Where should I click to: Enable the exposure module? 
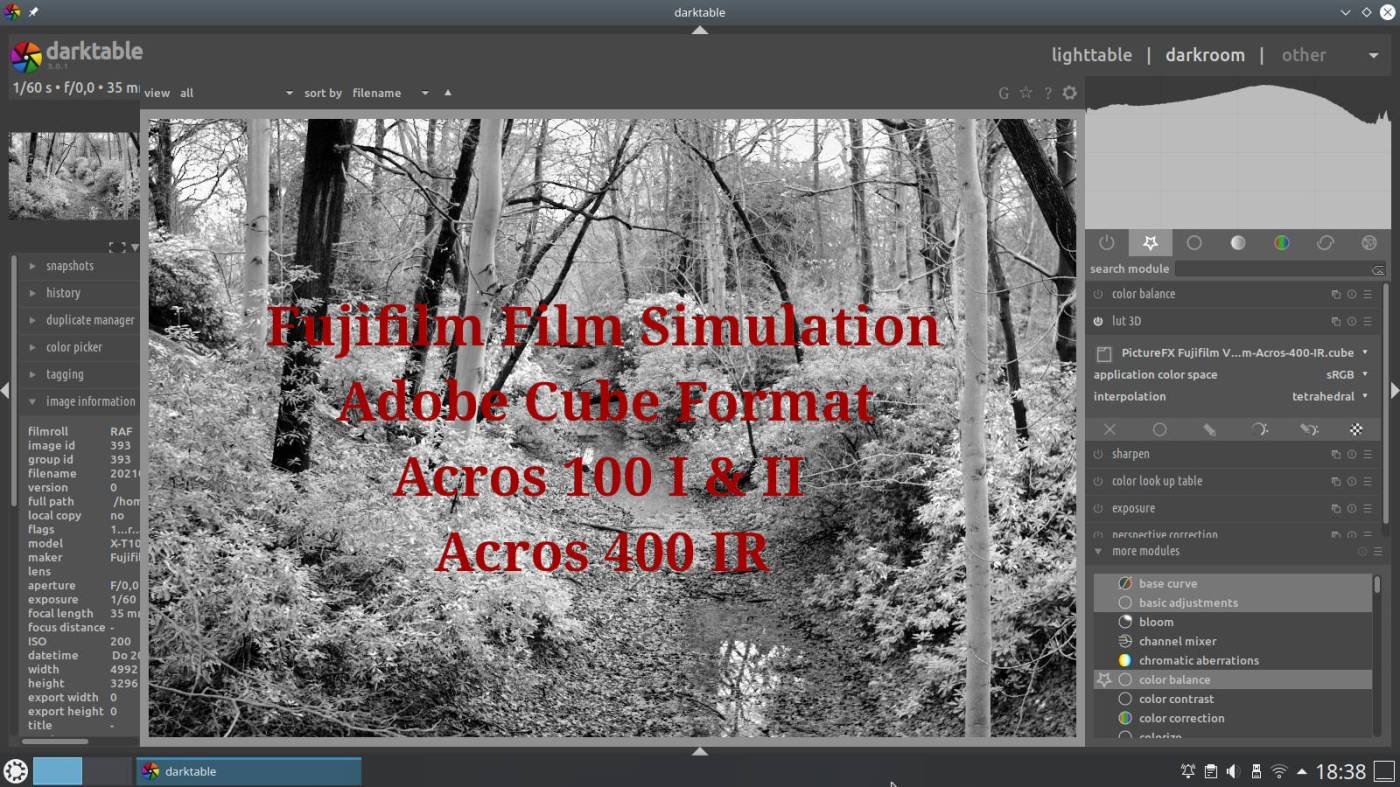(1098, 508)
